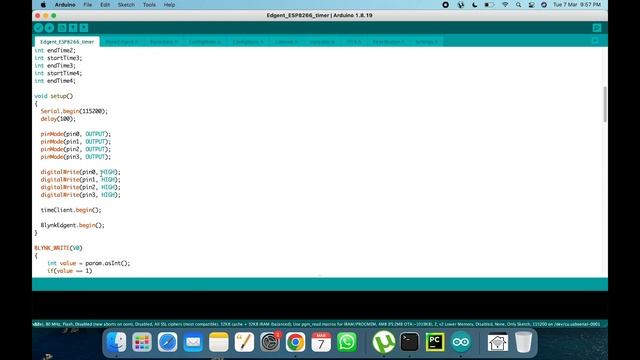Click the Open sketch toolbar icon

[x=73, y=28]
